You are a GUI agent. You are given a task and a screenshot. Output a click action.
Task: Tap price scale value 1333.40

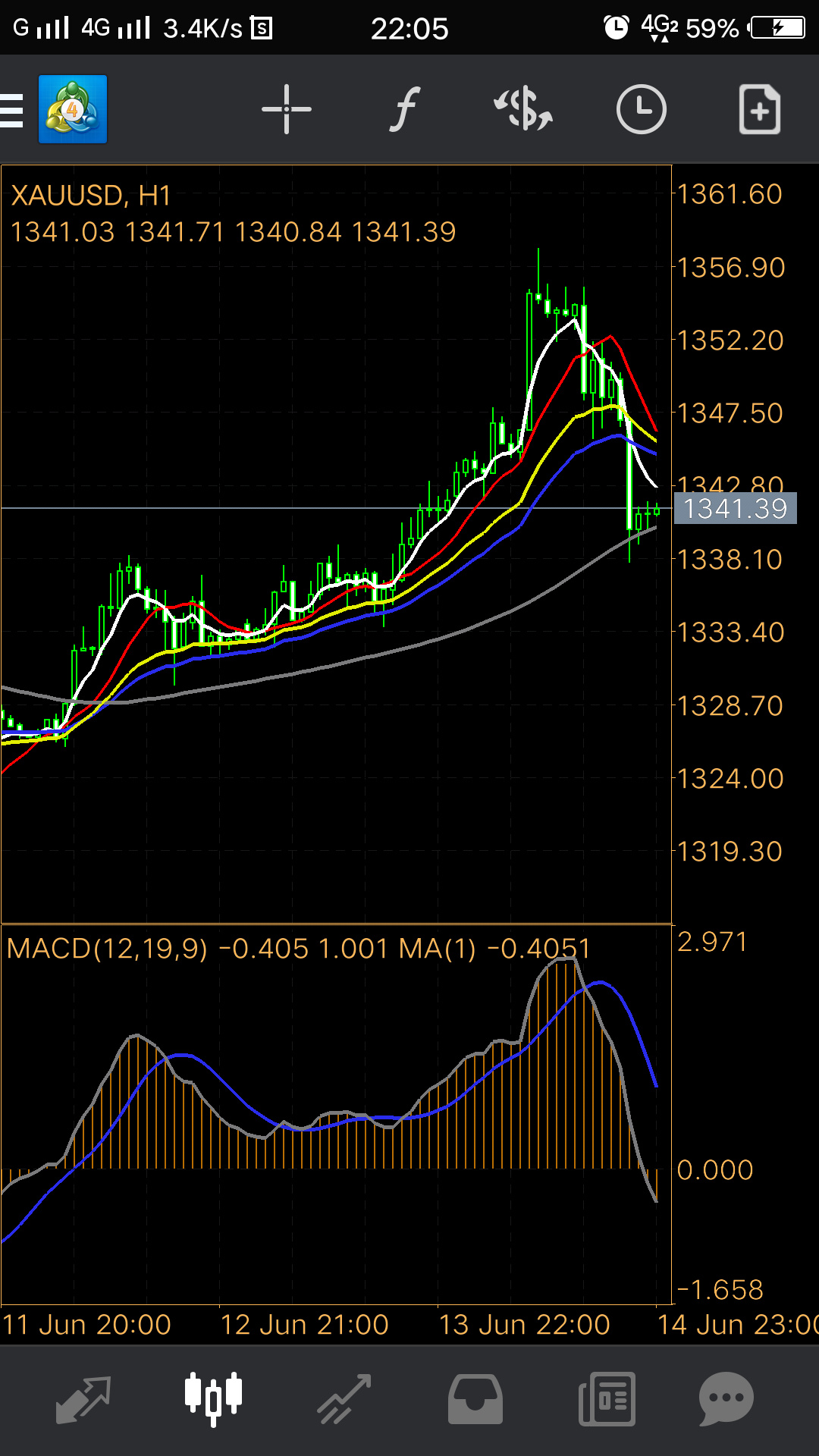point(730,632)
